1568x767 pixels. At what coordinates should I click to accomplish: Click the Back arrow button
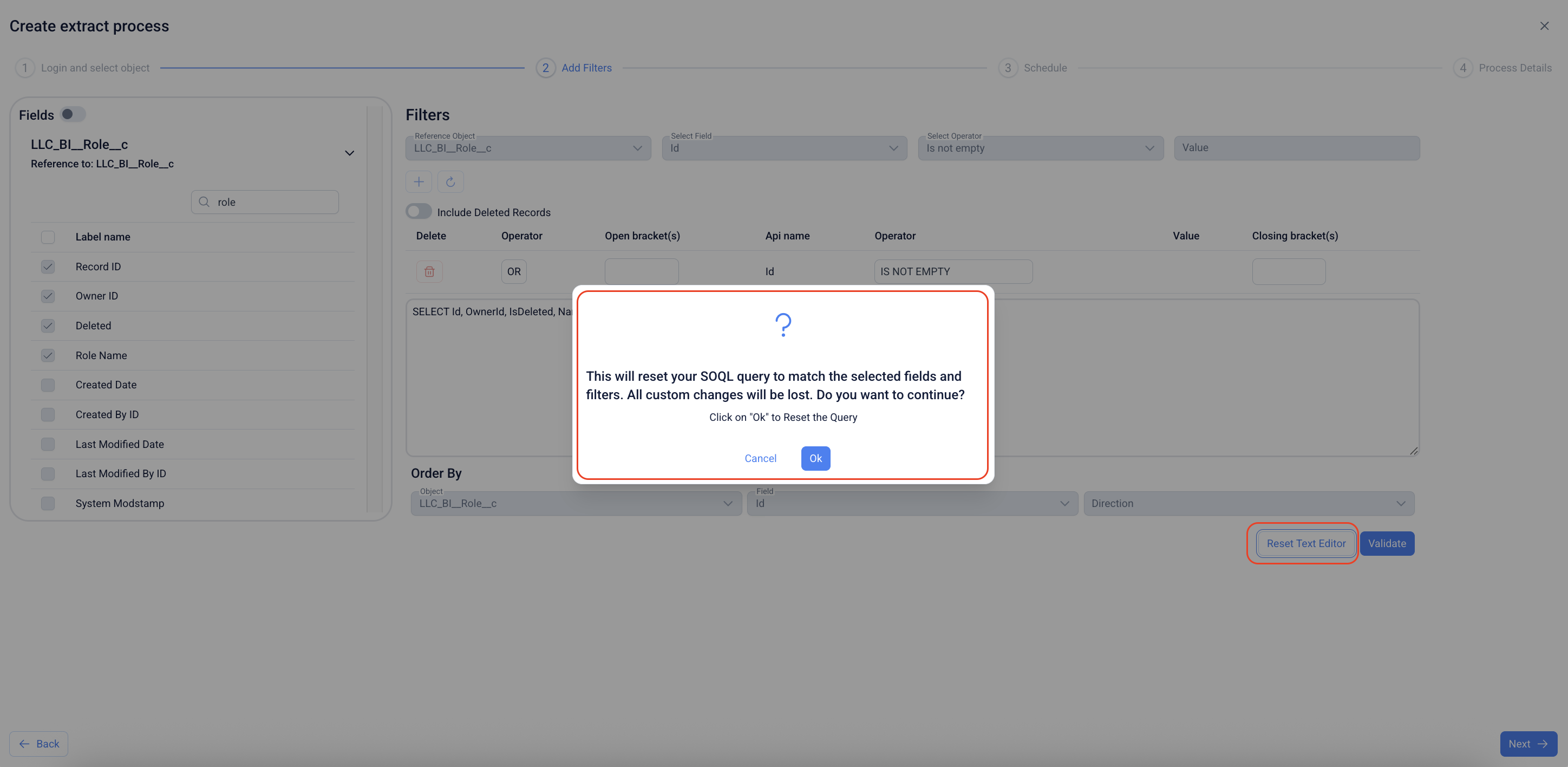pyautogui.click(x=38, y=743)
